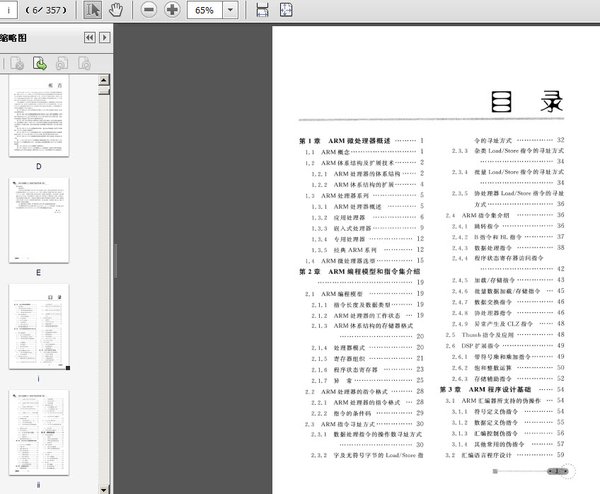600x494 pixels.
Task: Click contents entry 2.1.6 程序状态寄存器
Action: pos(367,369)
